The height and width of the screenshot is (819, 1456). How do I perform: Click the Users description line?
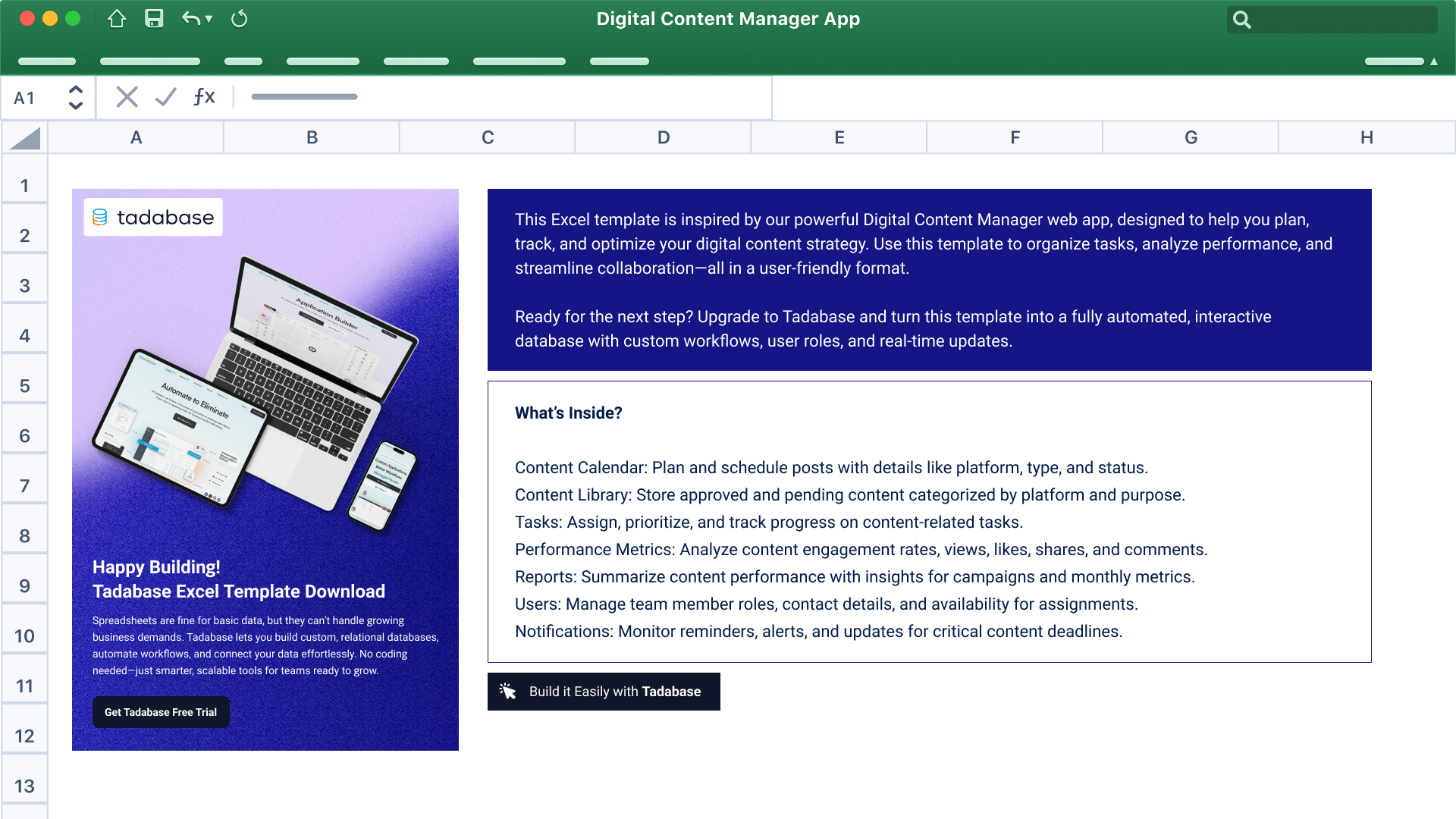tap(827, 604)
